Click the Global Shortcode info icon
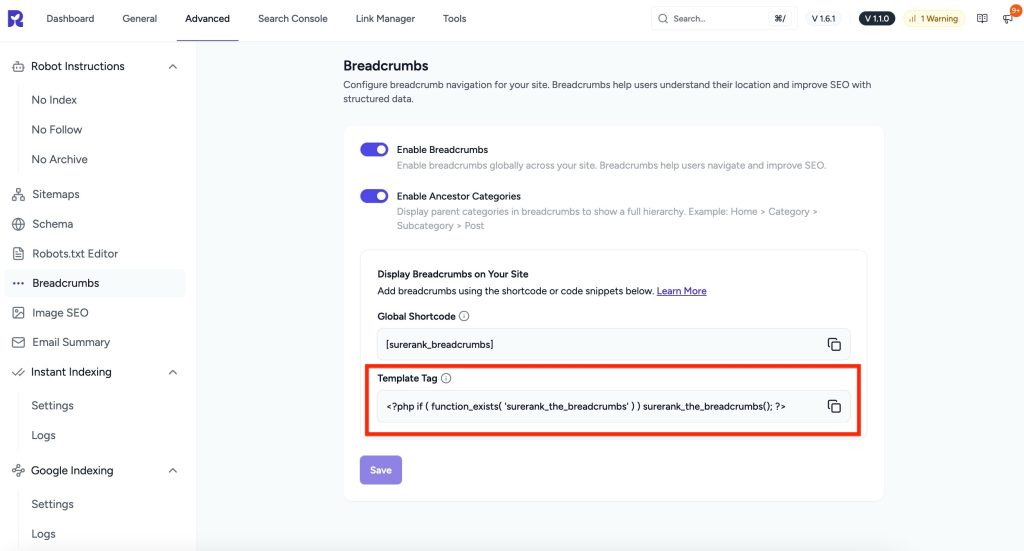 point(464,317)
